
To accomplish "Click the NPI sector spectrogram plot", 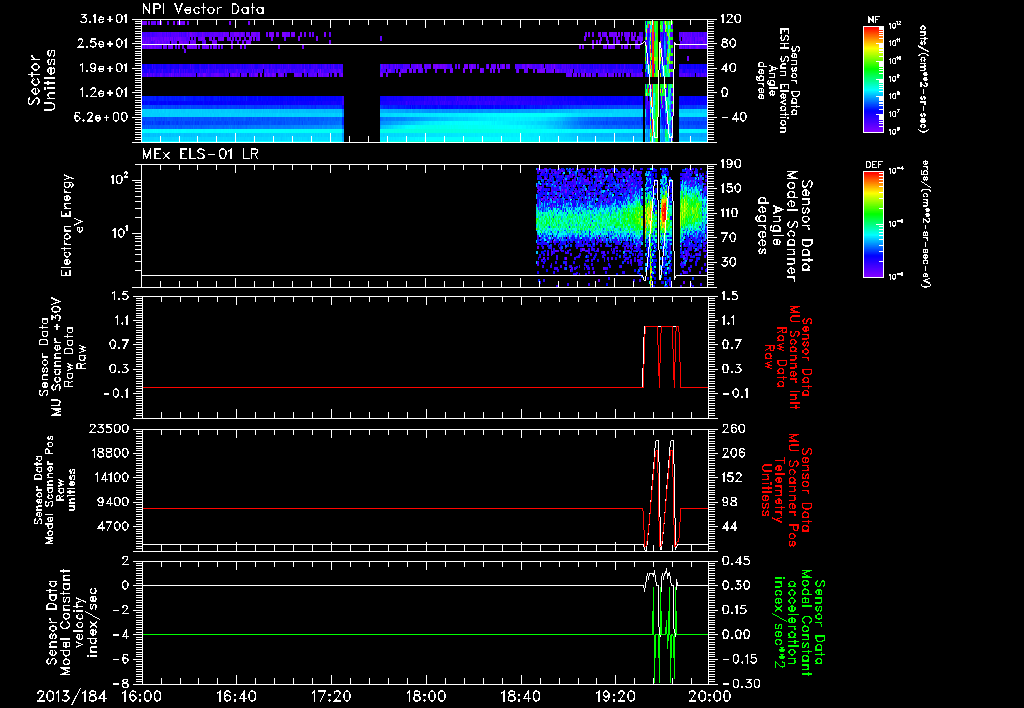I will pyautogui.click(x=425, y=81).
